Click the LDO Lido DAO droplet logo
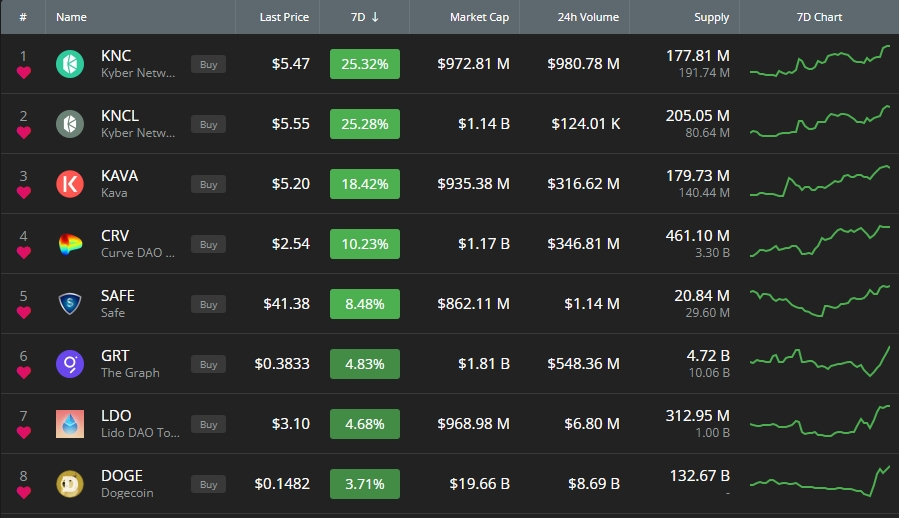Screen dimensions: 899x518 click(x=70, y=424)
